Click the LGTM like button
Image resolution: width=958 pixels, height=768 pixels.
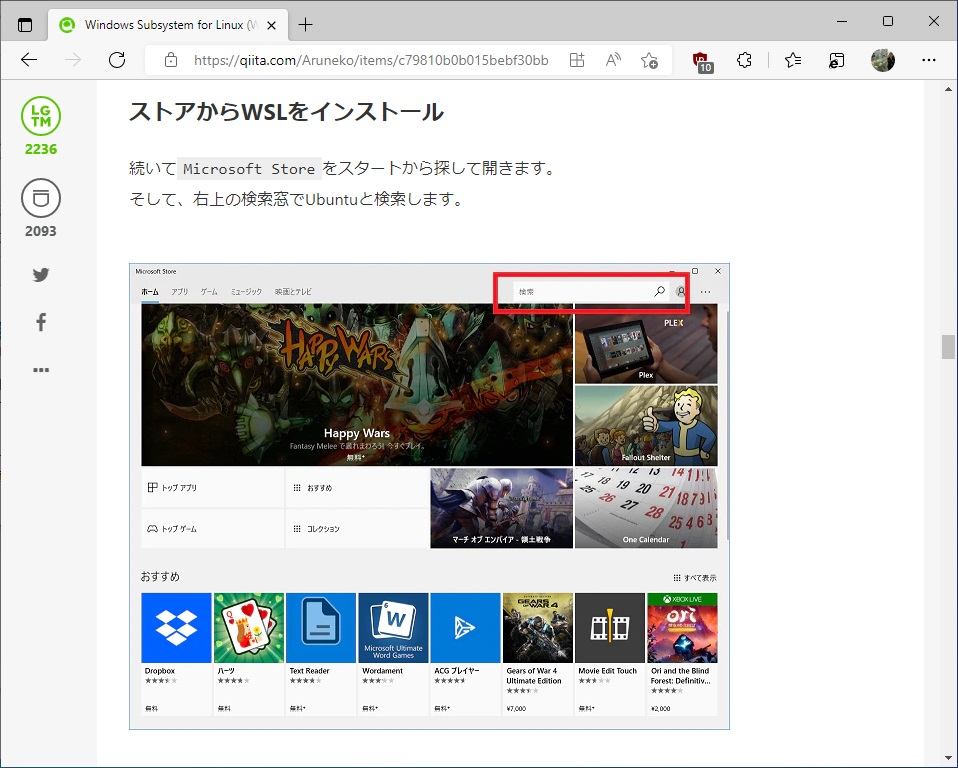coord(41,116)
